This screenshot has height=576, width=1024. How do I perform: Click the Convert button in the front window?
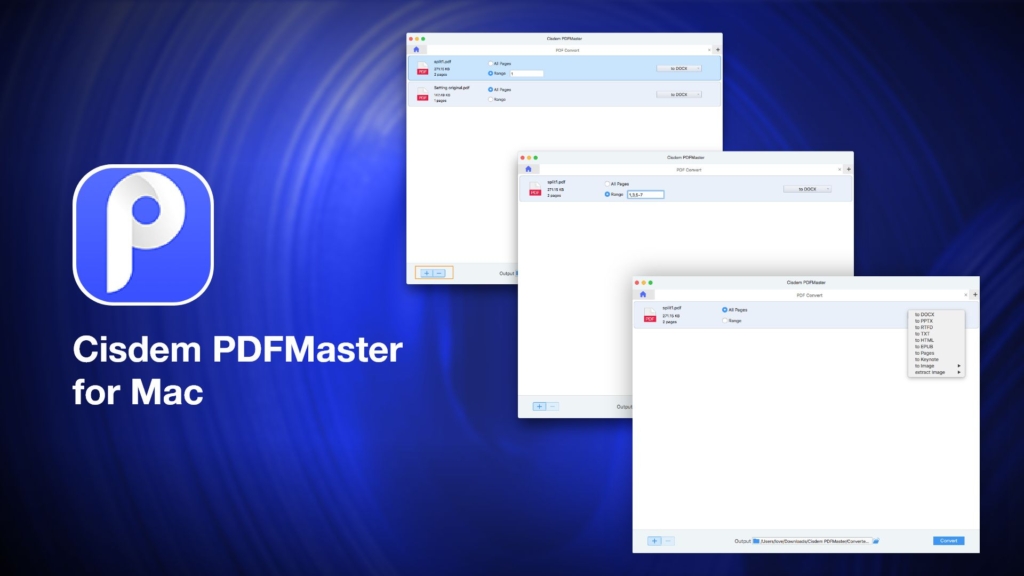tap(948, 541)
